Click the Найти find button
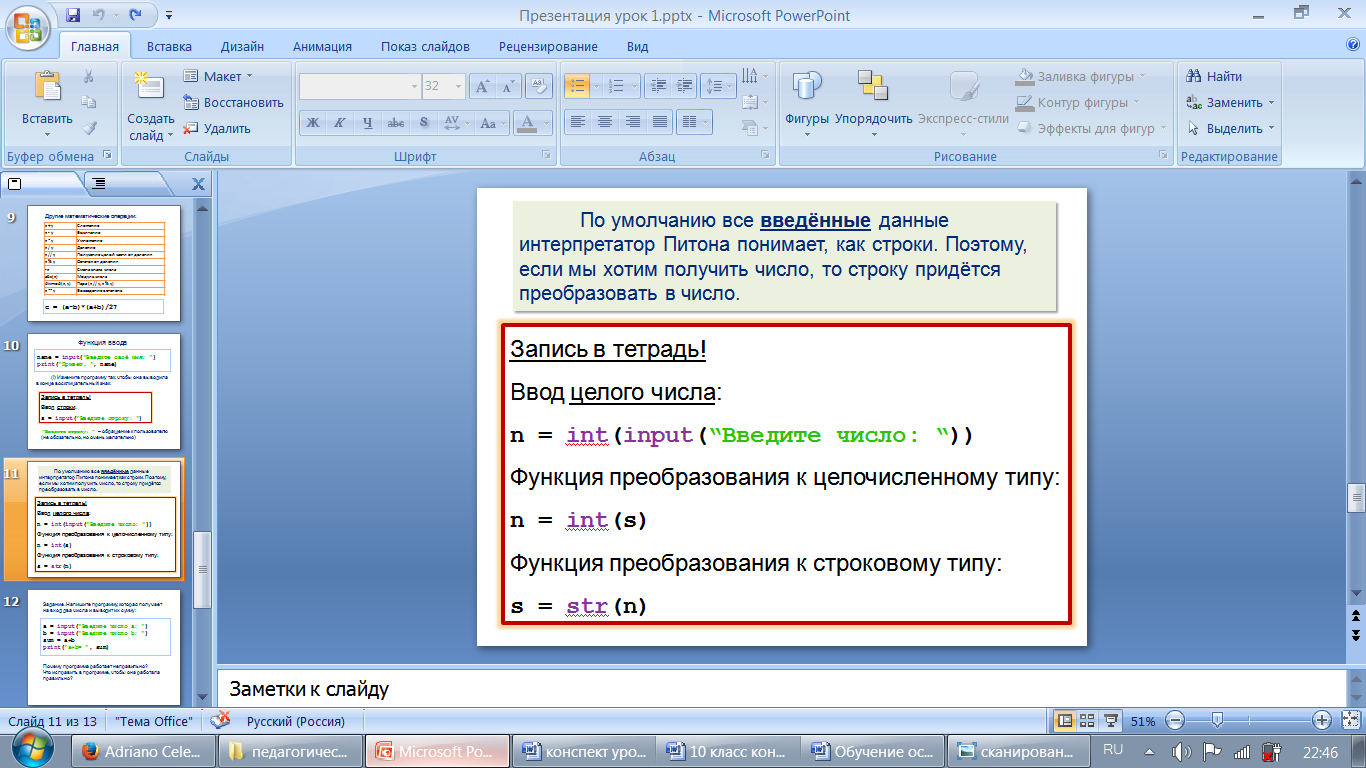 (1214, 76)
